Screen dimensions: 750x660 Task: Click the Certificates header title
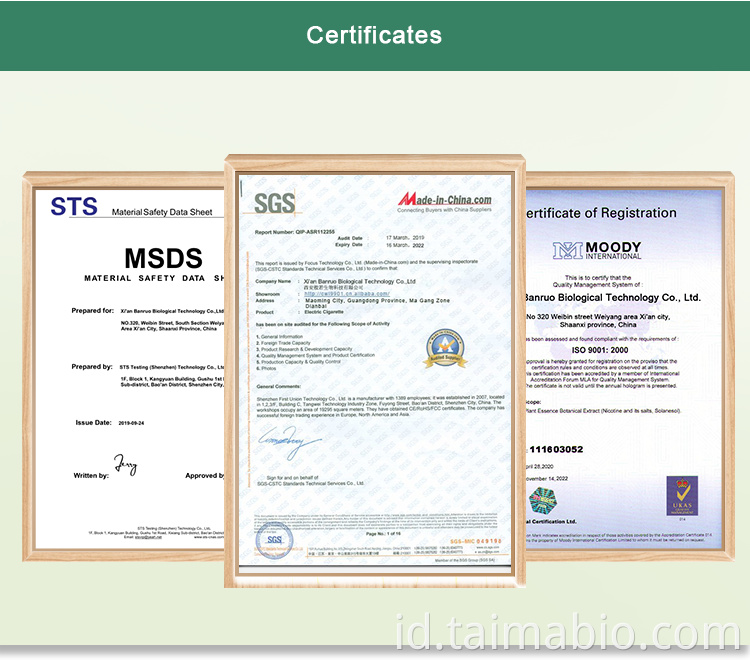click(x=374, y=35)
